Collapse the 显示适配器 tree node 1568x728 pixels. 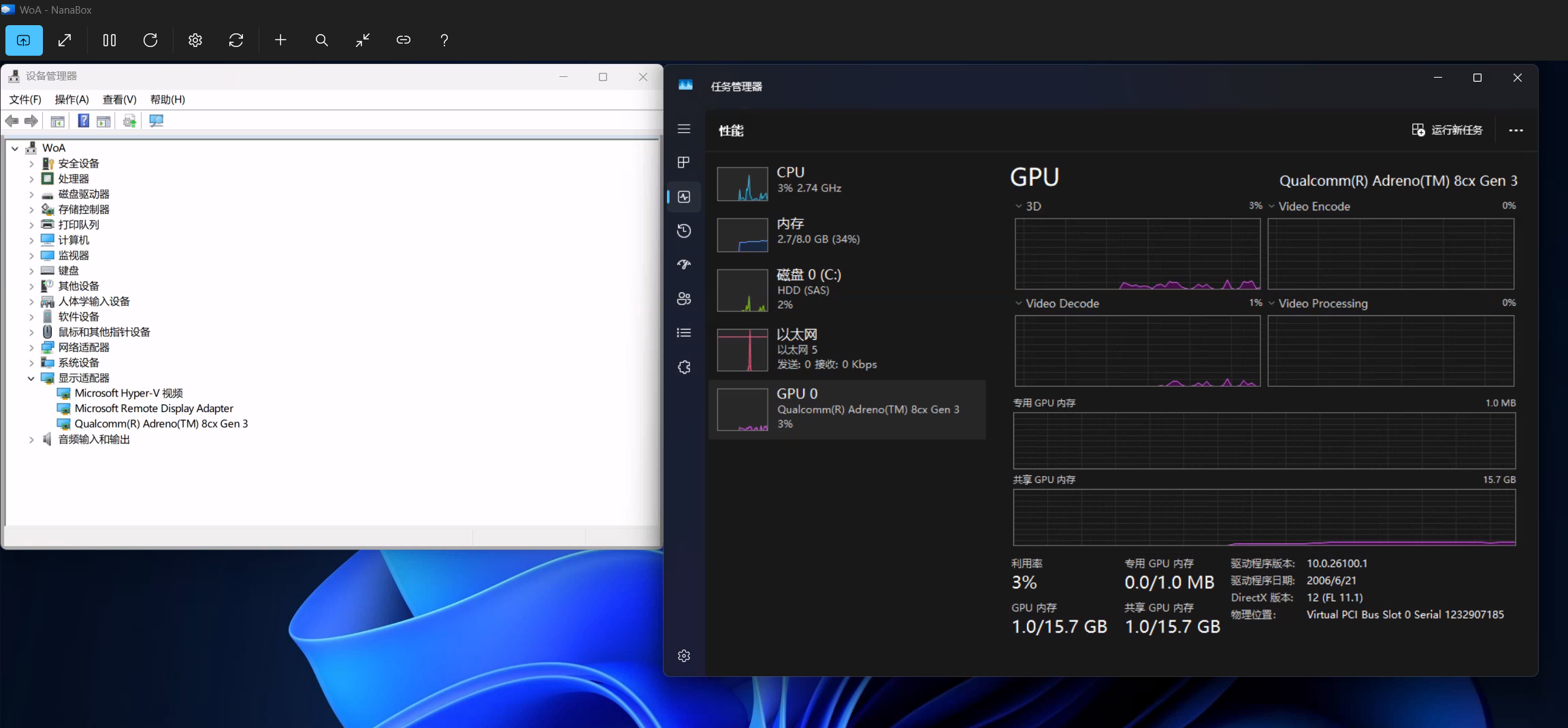[31, 378]
